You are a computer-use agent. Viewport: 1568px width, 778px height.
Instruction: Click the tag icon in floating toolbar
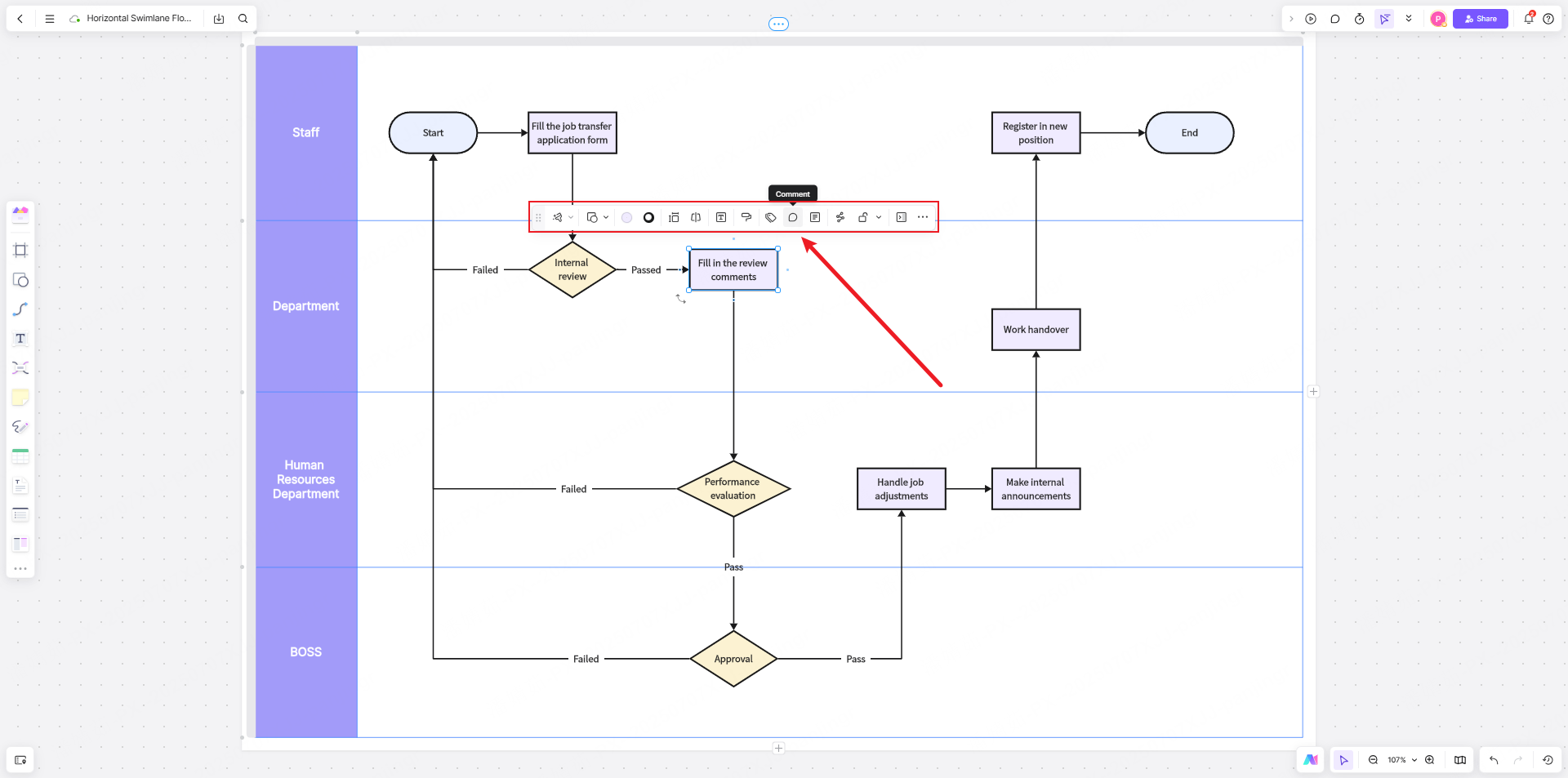770,217
